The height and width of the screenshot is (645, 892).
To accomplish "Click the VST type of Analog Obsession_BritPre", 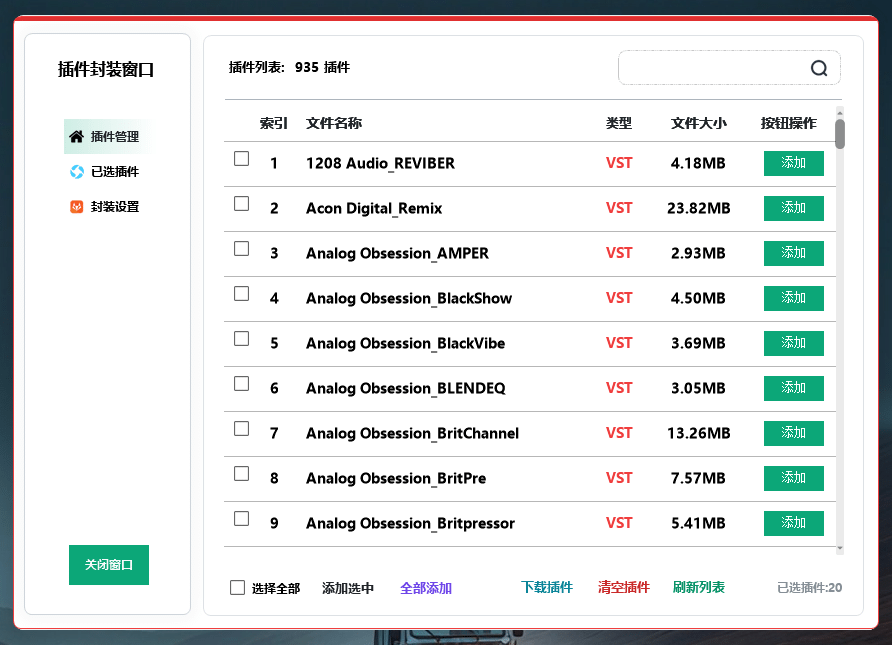I will coord(619,478).
